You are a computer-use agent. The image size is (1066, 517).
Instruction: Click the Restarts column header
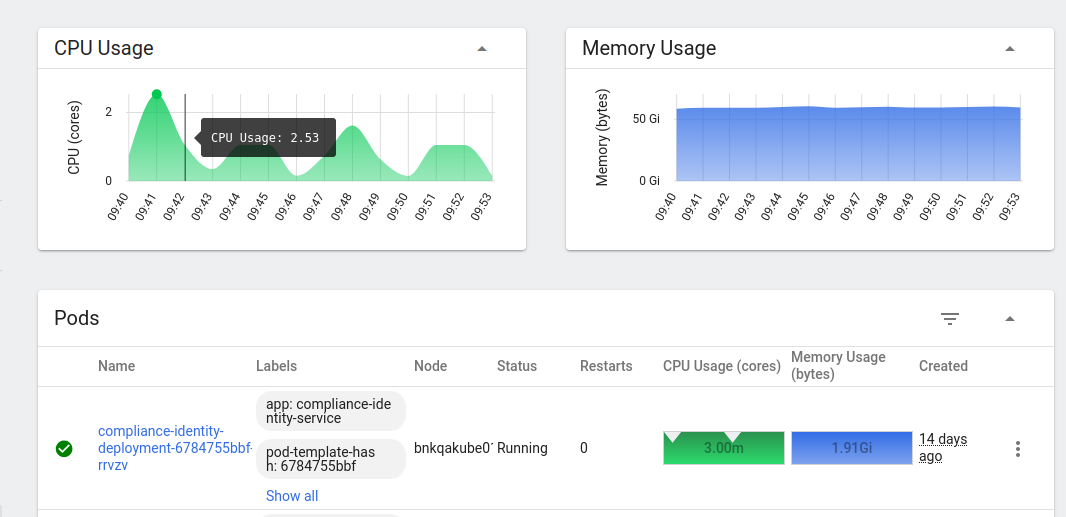606,366
